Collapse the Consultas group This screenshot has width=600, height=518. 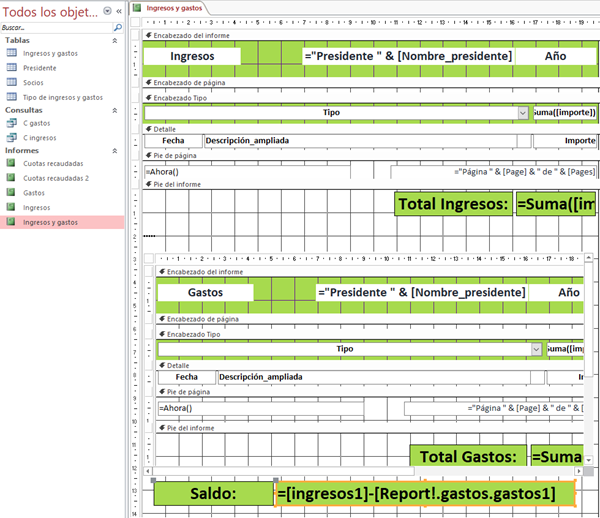(x=114, y=111)
